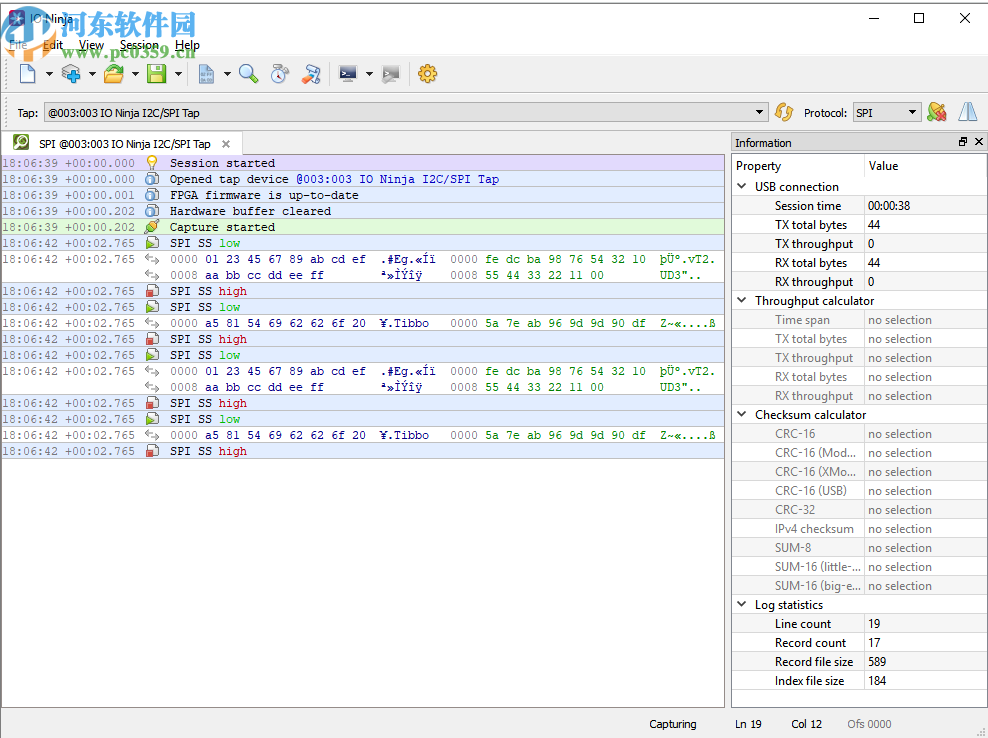Select the Capture started log line
This screenshot has width=988, height=738.
coord(222,227)
